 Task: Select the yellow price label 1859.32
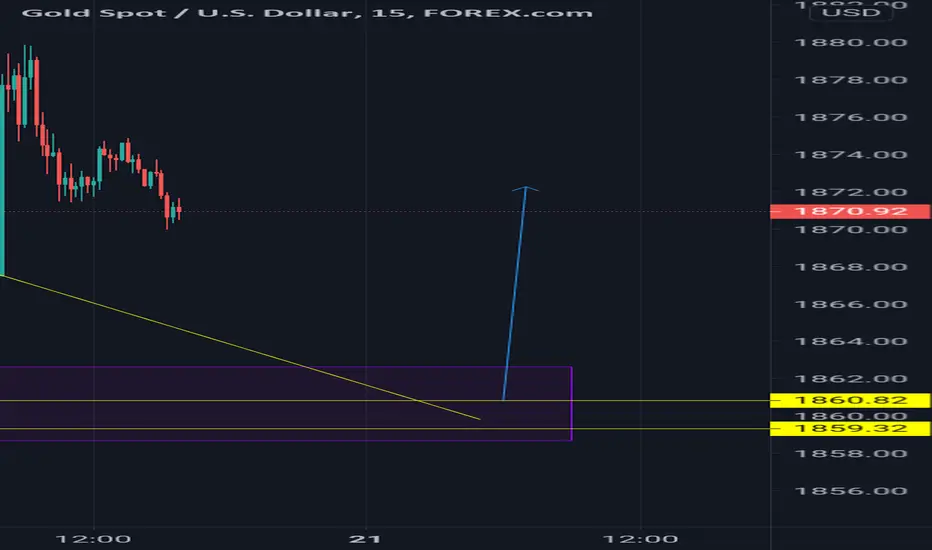[850, 428]
